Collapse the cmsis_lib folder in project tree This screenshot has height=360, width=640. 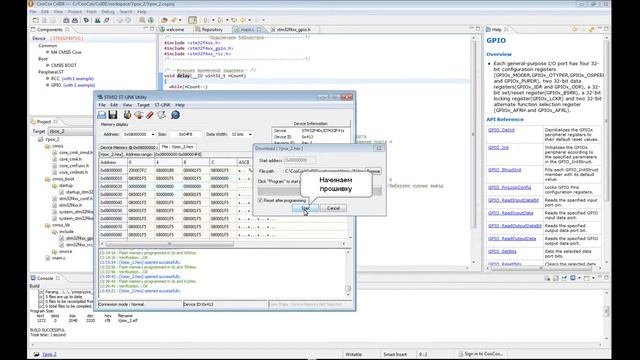click(48, 225)
